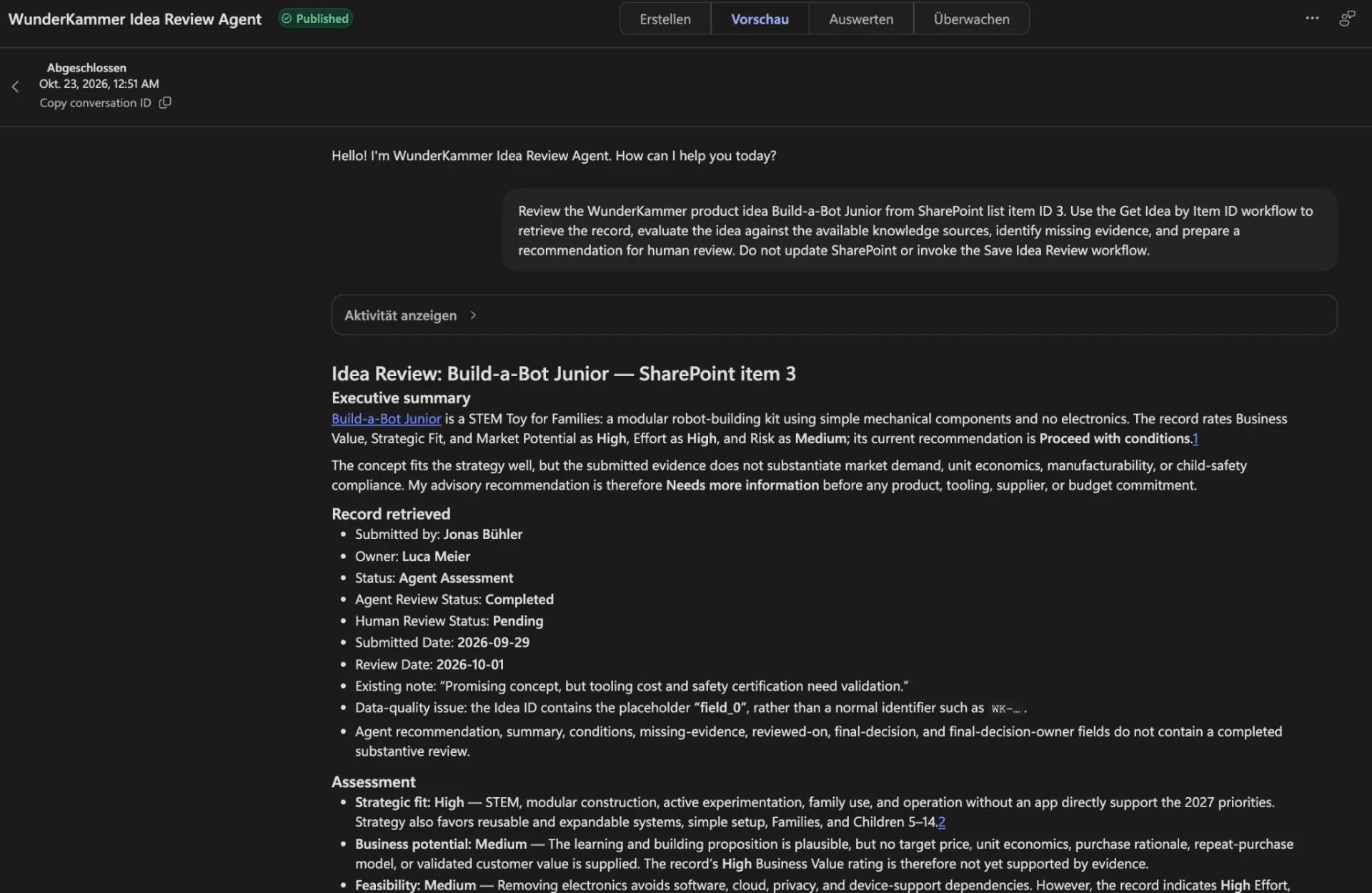Click the user prompt message bubble
The width and height of the screenshot is (1372, 893).
(x=920, y=230)
